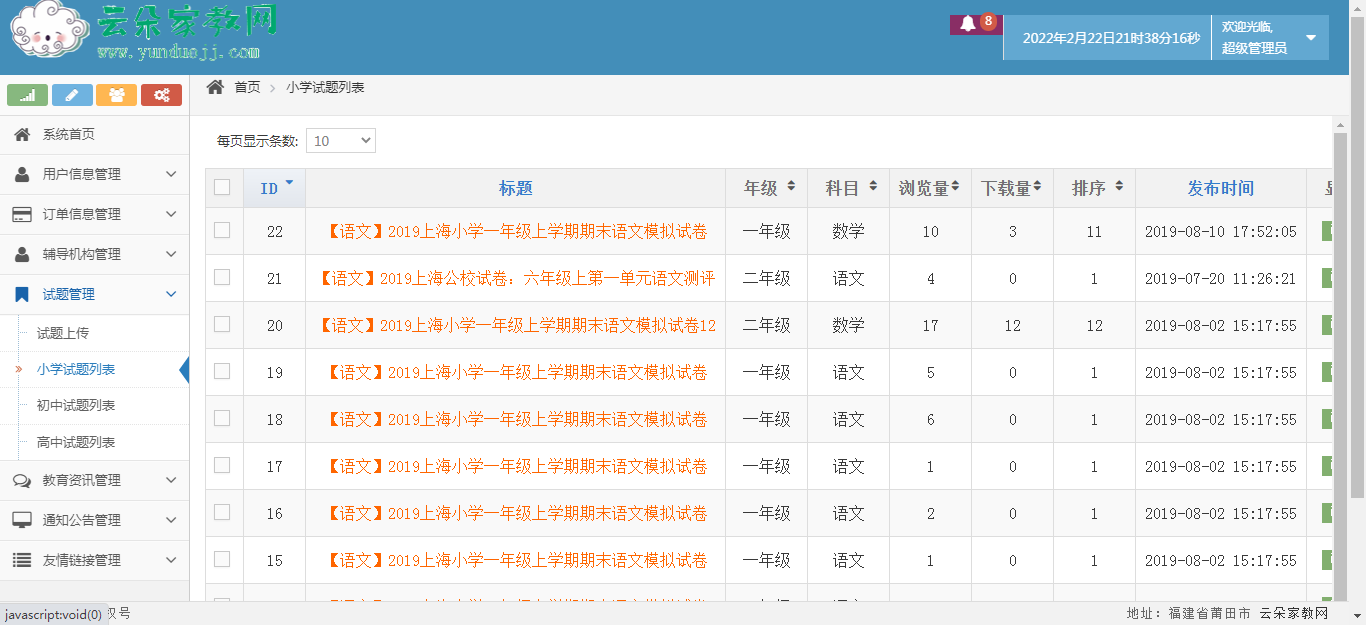The image size is (1366, 625).
Task: Go to 试题上传 submenu item
Action: [63, 332]
